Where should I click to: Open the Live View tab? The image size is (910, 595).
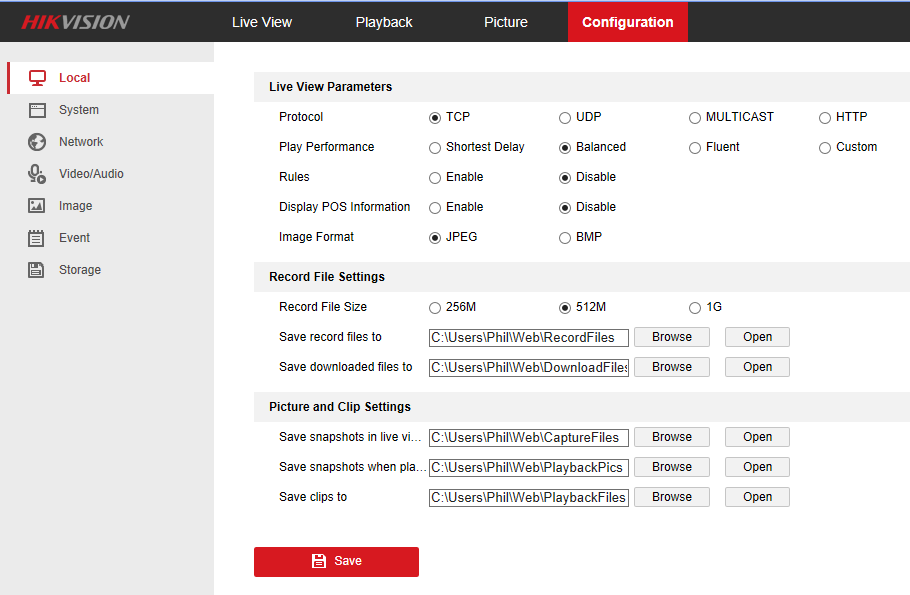(262, 22)
